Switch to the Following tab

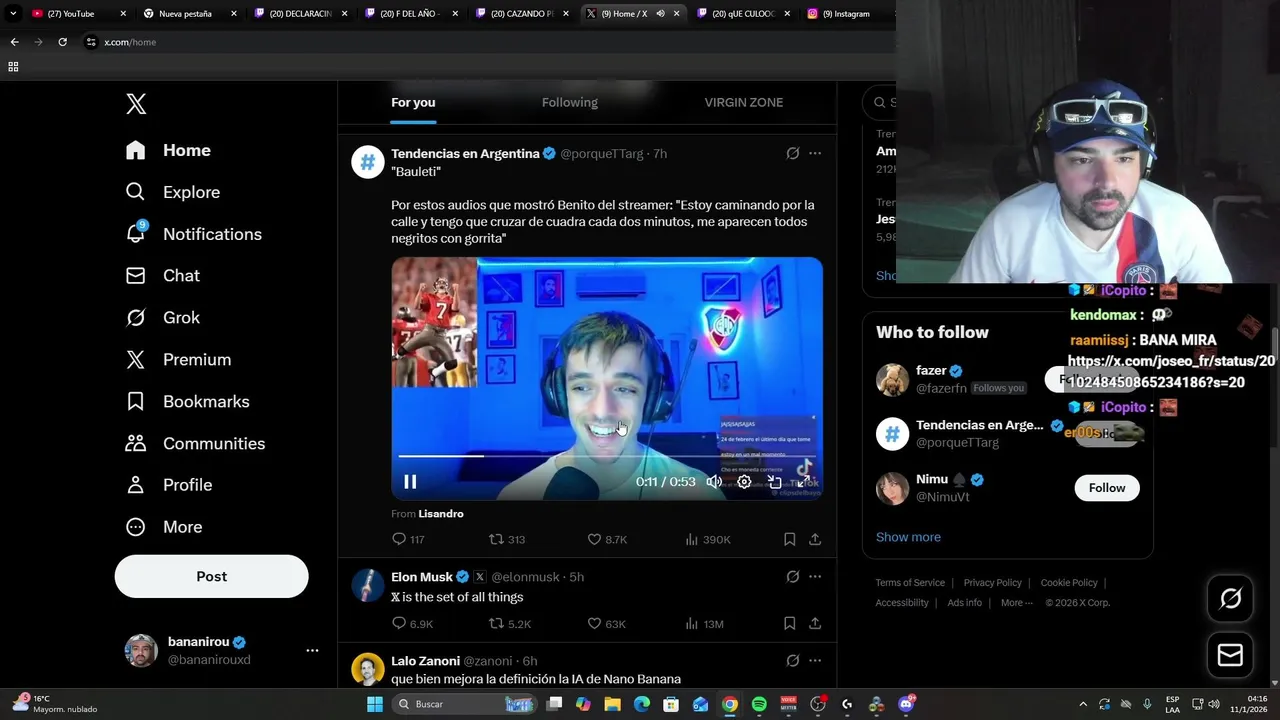(x=570, y=103)
